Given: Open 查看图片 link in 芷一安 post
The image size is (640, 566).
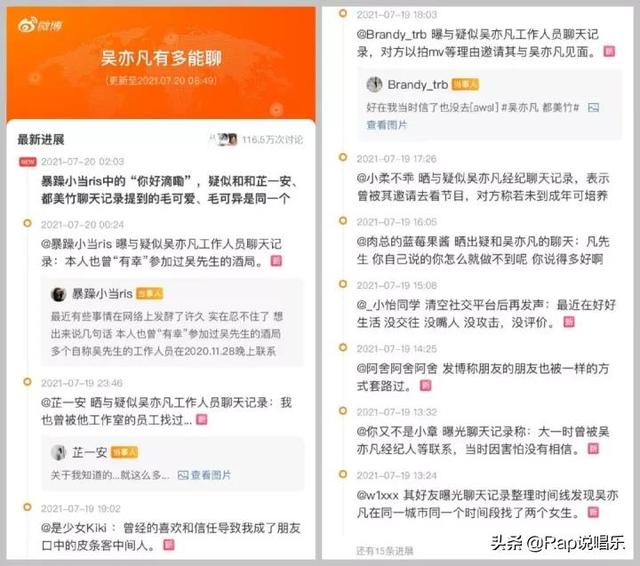Looking at the screenshot, I should tap(204, 475).
